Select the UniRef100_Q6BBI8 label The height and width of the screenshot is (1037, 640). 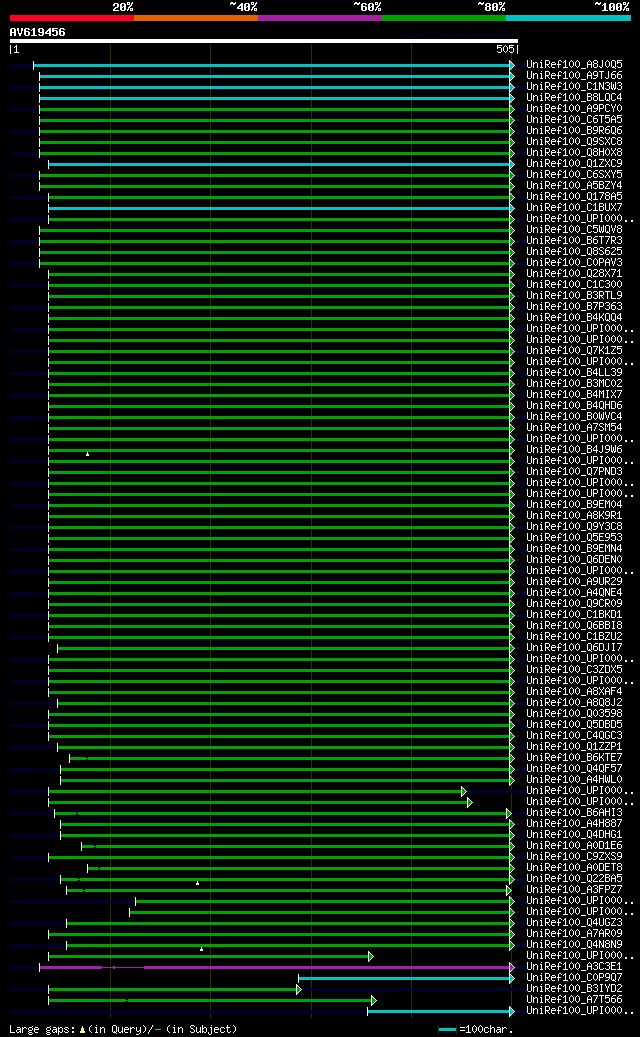point(574,626)
